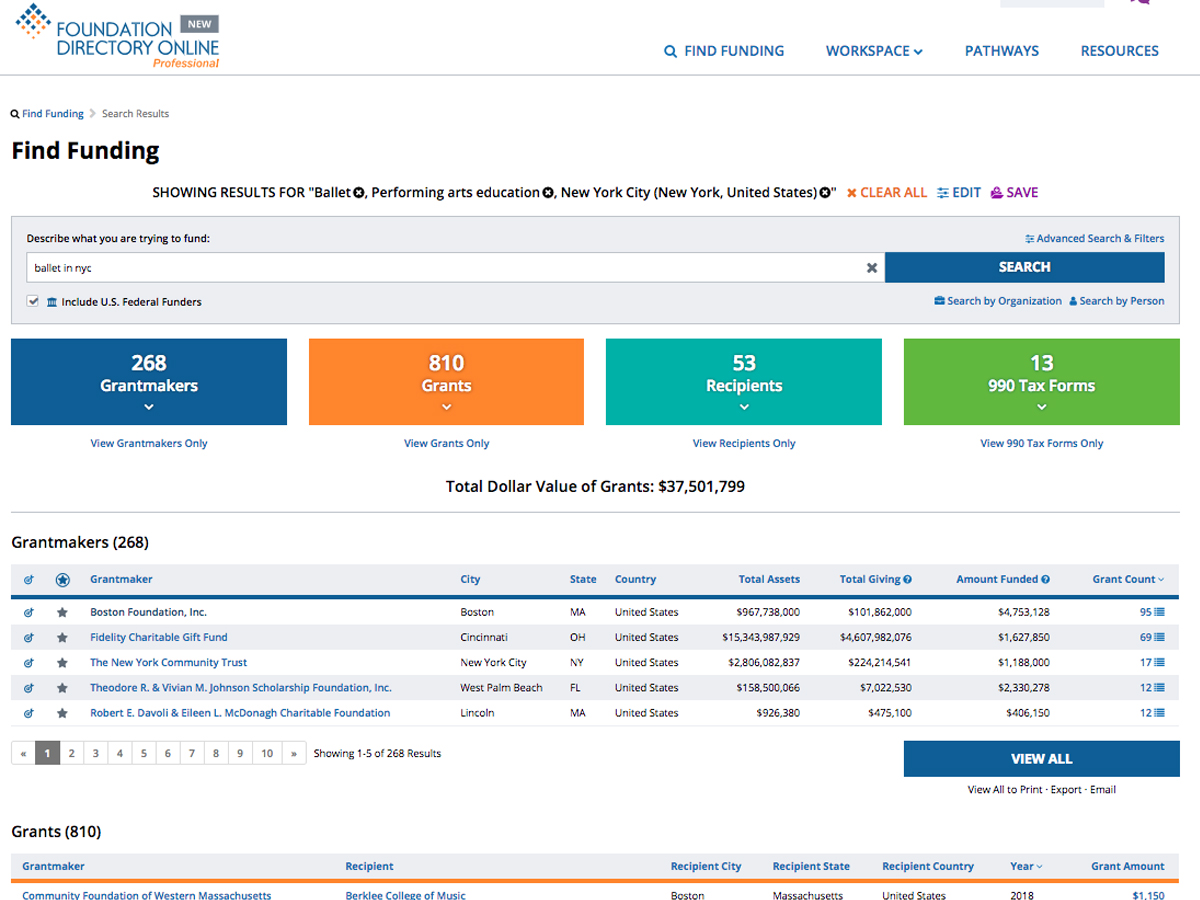
Task: Open the Pathways menu item
Action: click(x=1001, y=51)
